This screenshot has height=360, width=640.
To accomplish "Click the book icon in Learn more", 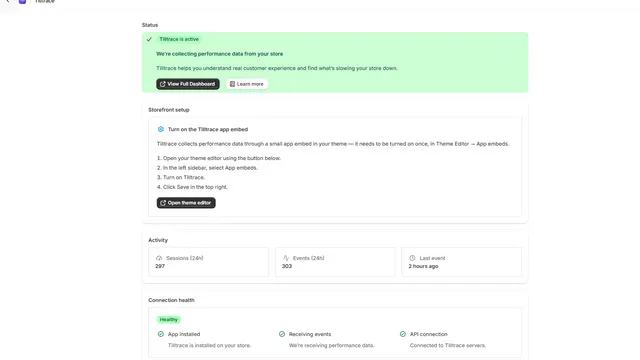I will tap(232, 84).
